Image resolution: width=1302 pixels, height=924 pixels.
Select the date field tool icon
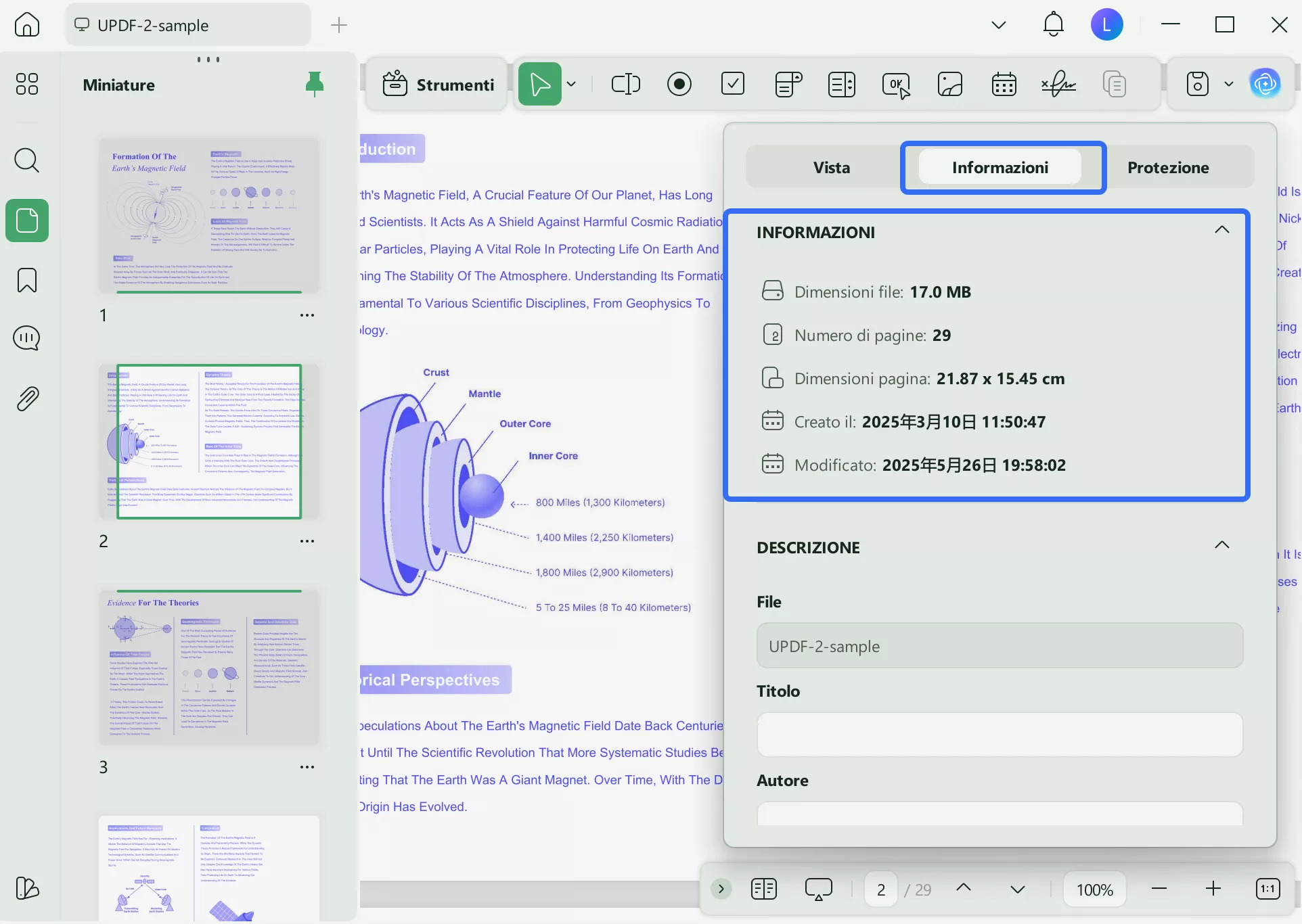[x=1004, y=85]
